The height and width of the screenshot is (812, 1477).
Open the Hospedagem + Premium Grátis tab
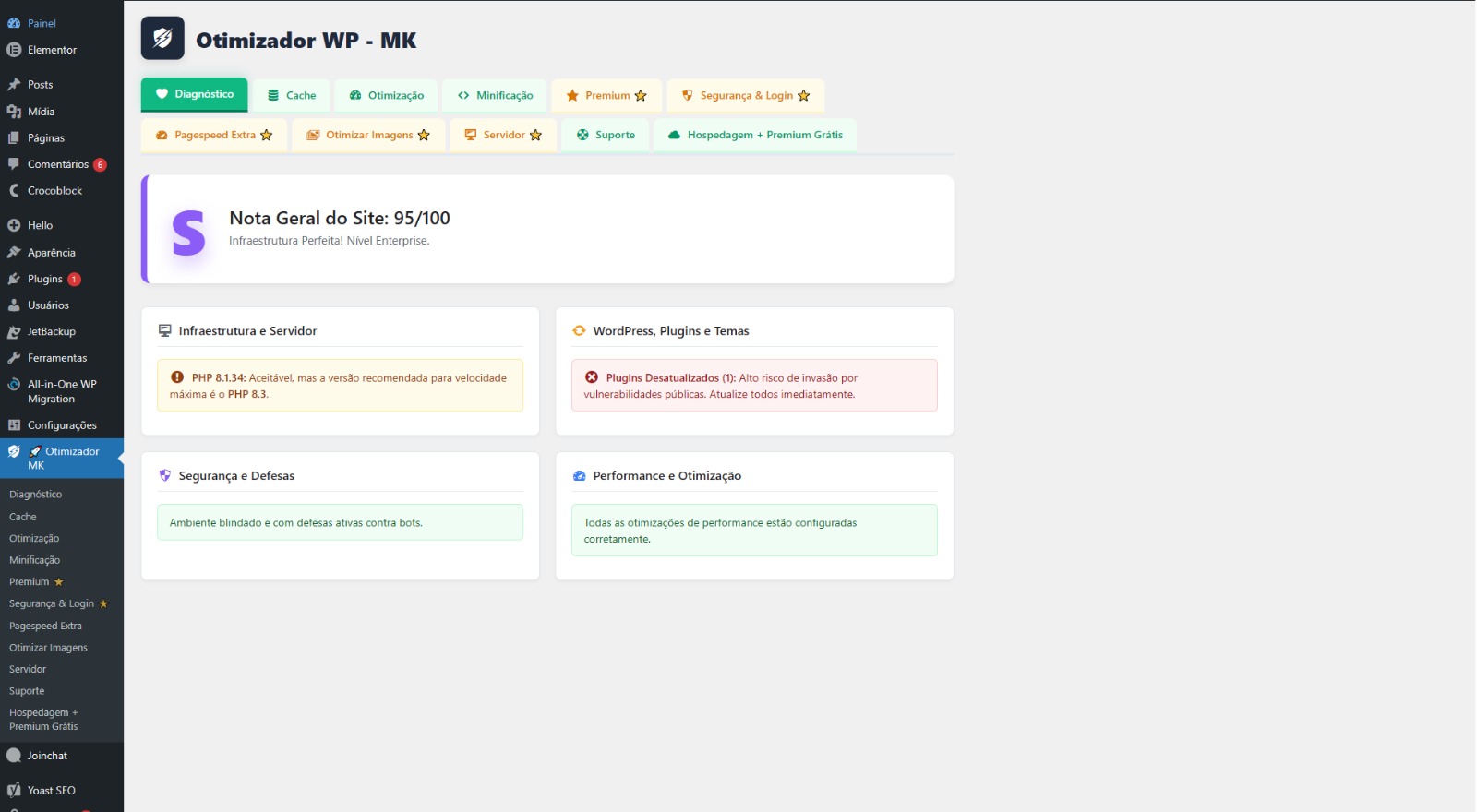[x=755, y=135]
